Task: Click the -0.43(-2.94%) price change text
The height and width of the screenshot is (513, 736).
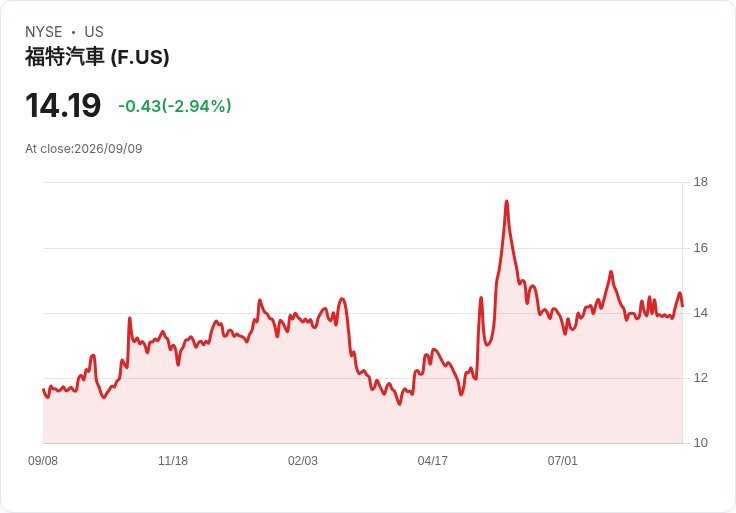Action: pyautogui.click(x=175, y=106)
